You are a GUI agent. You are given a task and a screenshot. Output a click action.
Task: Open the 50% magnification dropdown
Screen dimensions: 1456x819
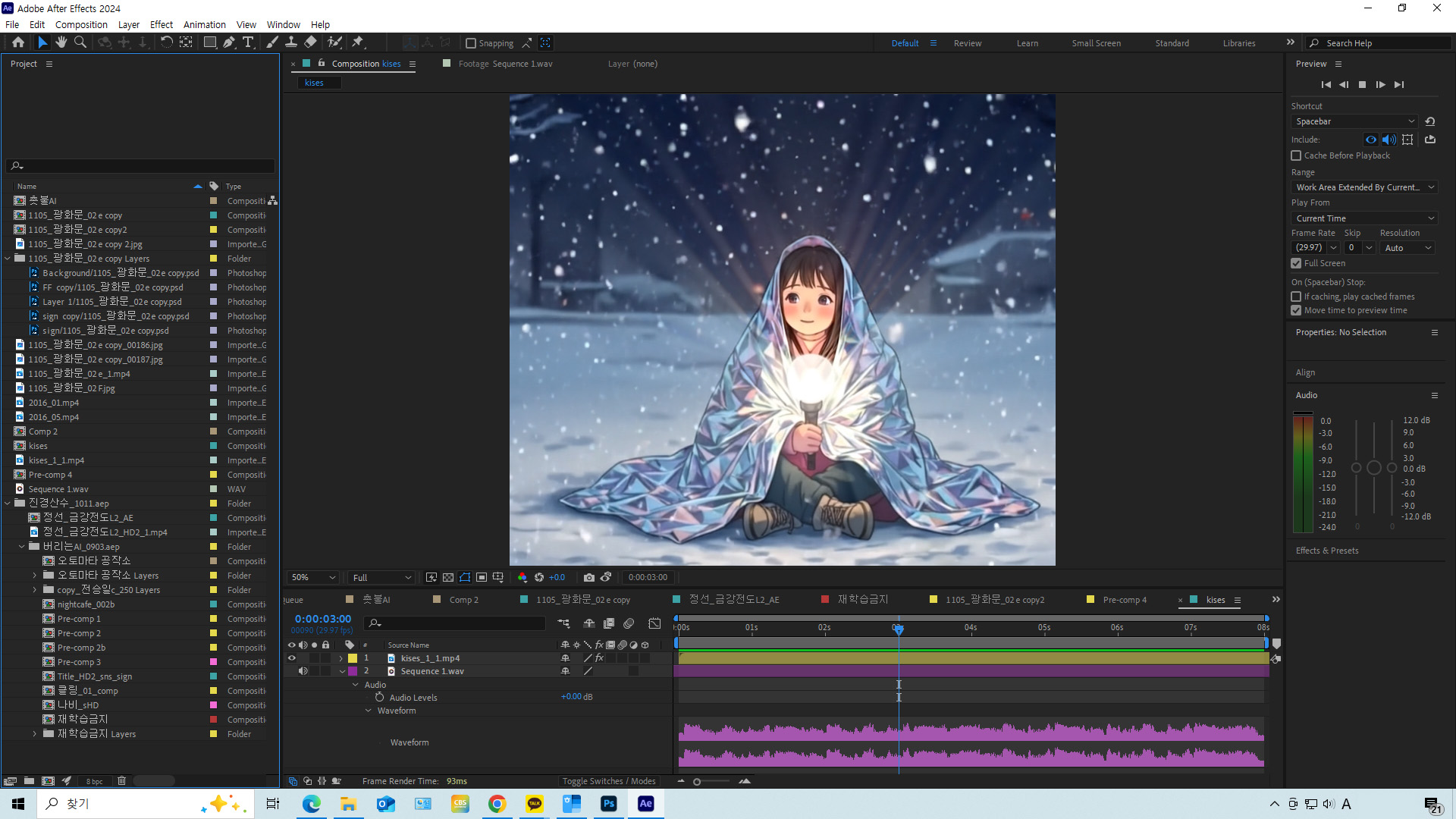(314, 577)
